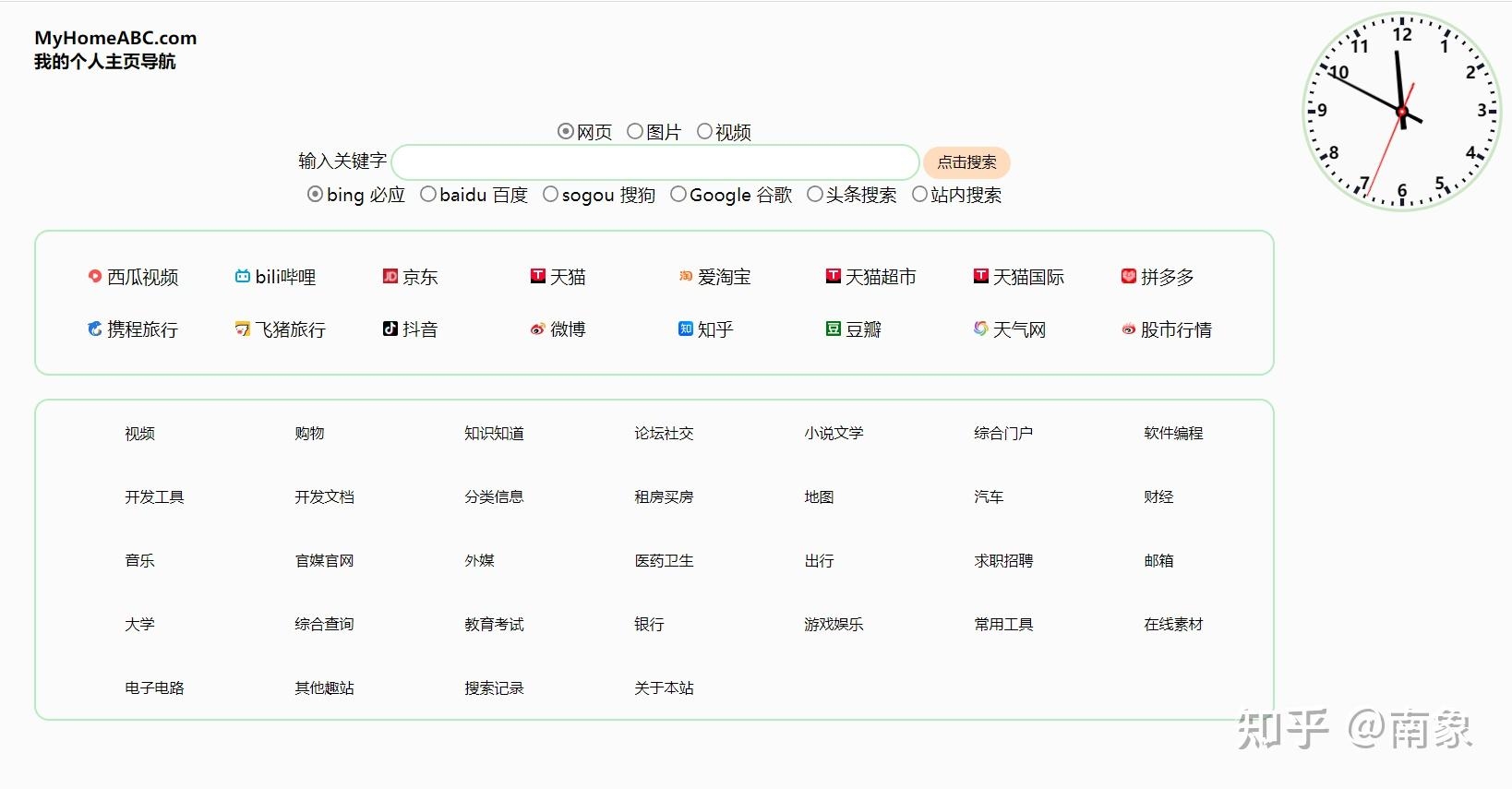Select the 图片 search type radio
1512x789 pixels.
pyautogui.click(x=635, y=131)
